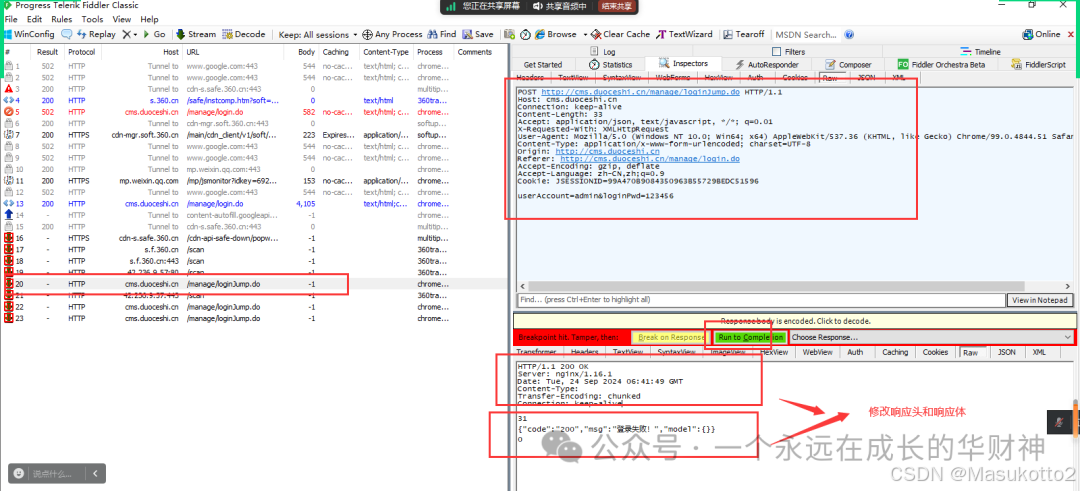Open the Choose Response dropdown
Screen dimensions: 1080x491
pyautogui.click(x=931, y=337)
